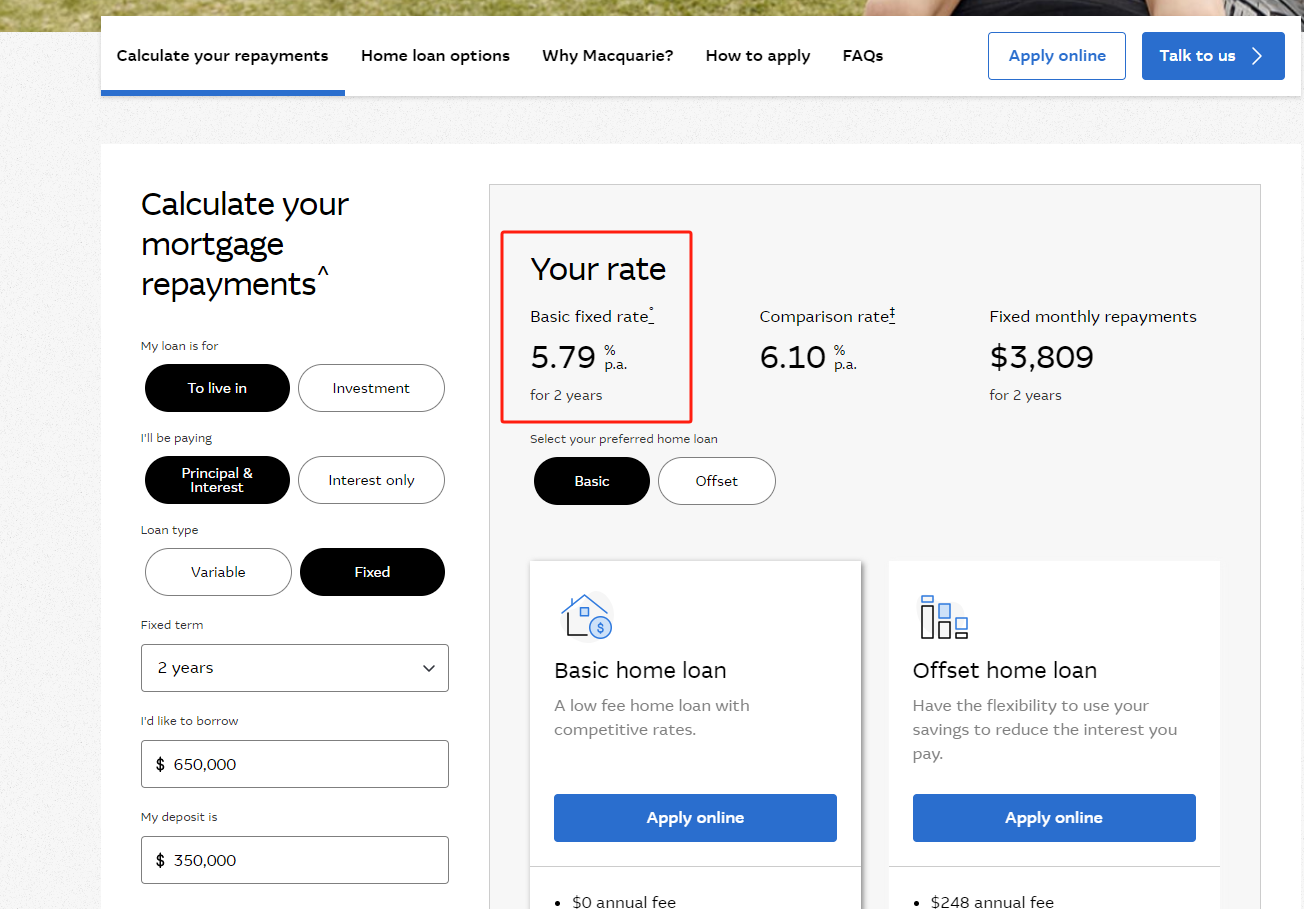Apply online for Basic home loan
The image size is (1304, 909).
click(x=695, y=818)
